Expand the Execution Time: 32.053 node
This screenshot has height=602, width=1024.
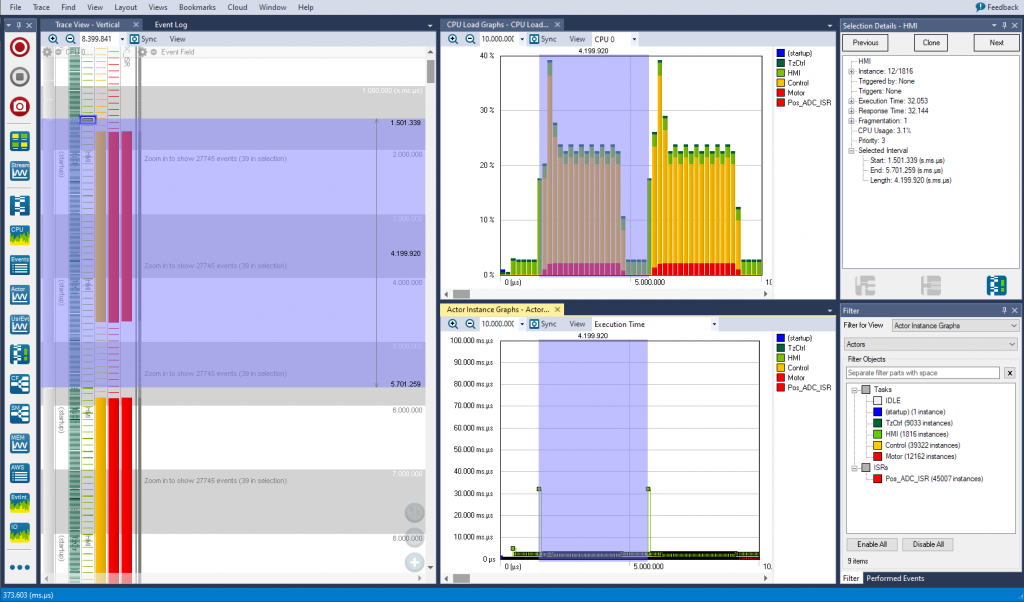tap(851, 101)
